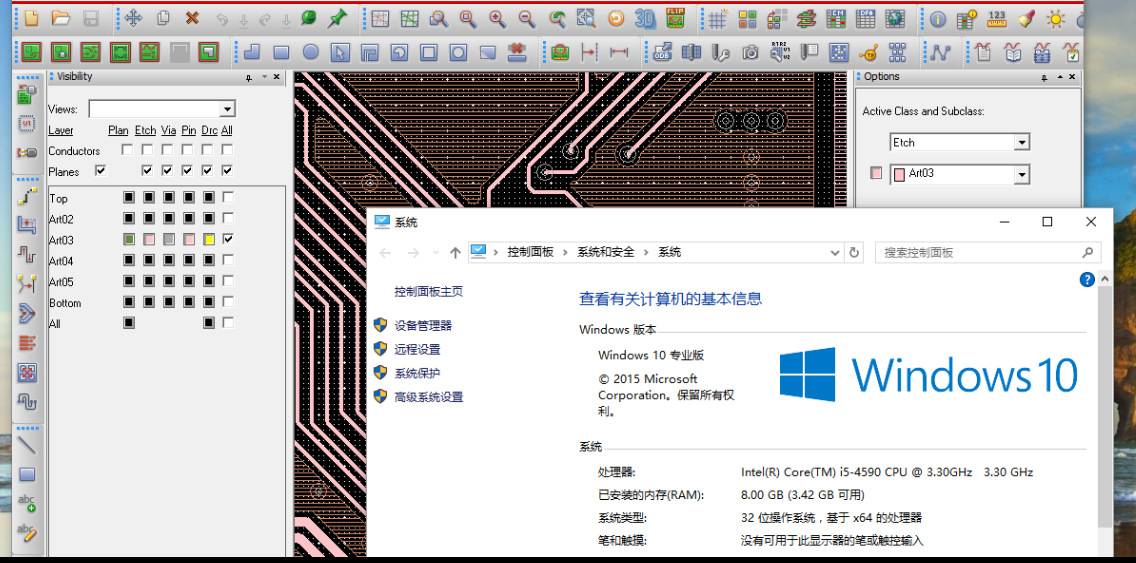This screenshot has height=563, width=1136.
Task: Open the Views dropdown in Visibility panel
Action: 227,109
